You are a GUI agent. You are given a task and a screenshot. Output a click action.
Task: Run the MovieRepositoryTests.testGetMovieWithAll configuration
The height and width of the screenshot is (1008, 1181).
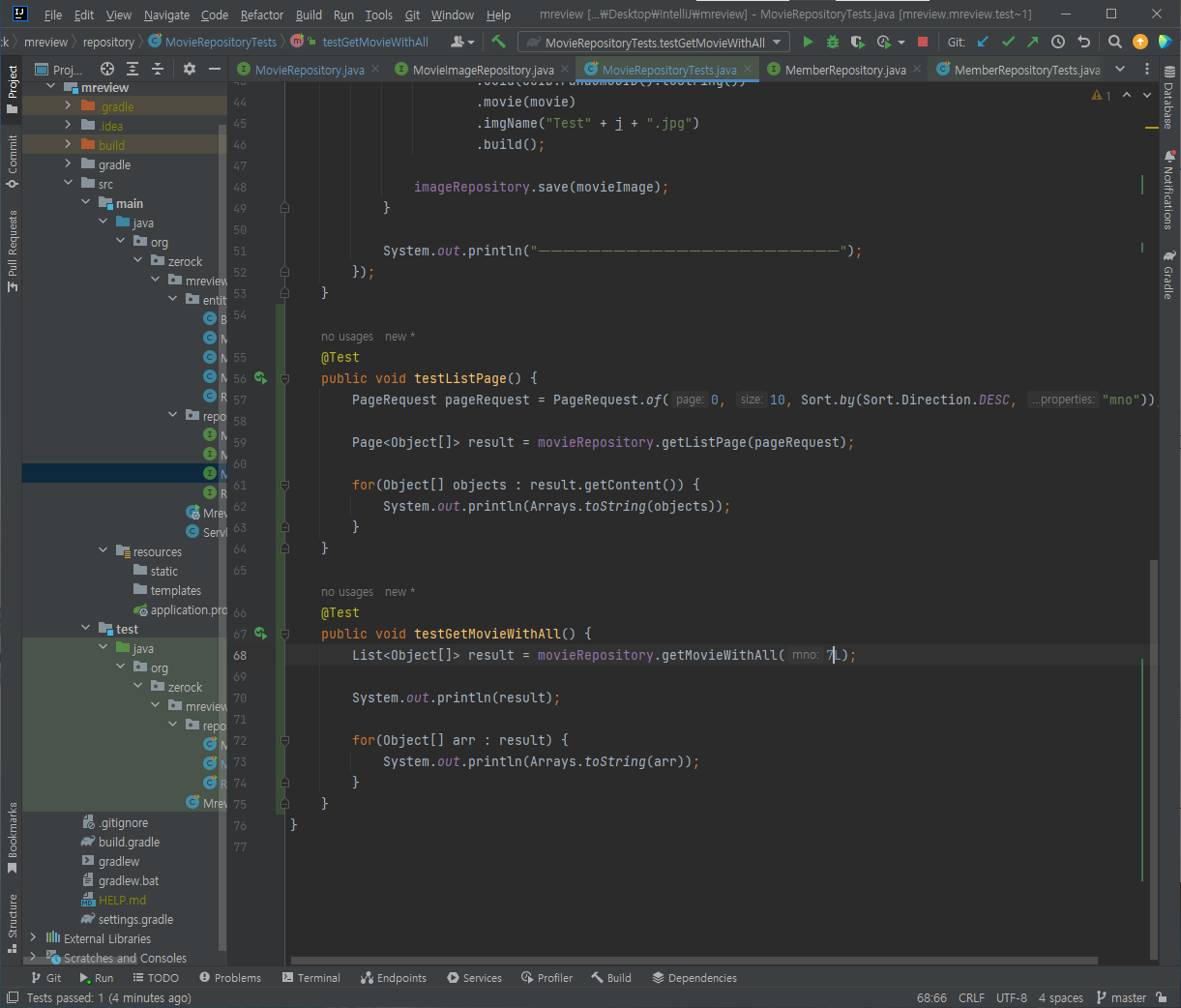tap(808, 42)
